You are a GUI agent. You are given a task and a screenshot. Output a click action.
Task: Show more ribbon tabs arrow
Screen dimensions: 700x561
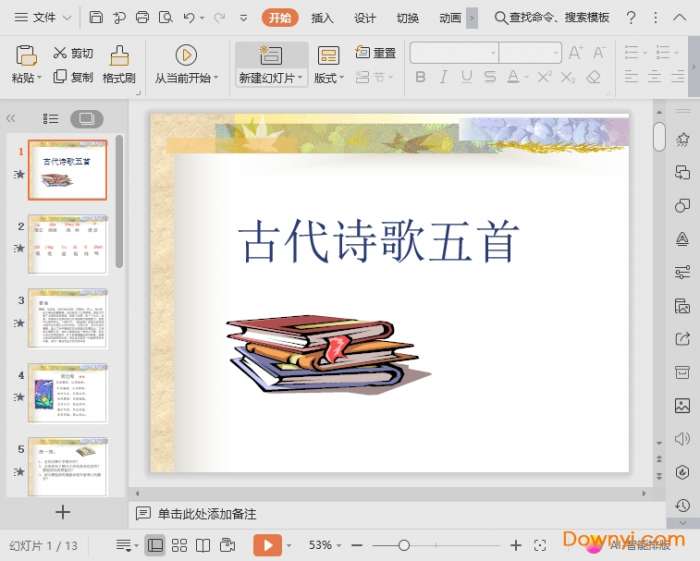click(x=472, y=18)
